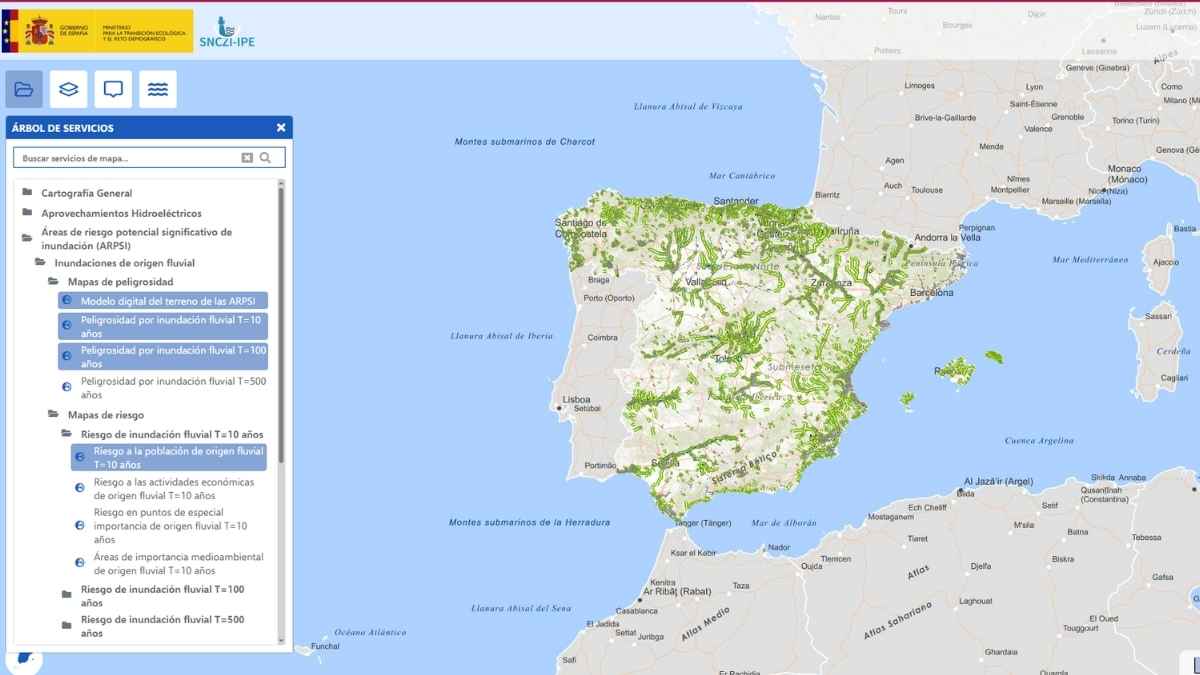Screen dimensions: 1200x675
Task: Toggle Peligrosidad por inundación fluvial T=500 años layer
Action: tap(172, 388)
